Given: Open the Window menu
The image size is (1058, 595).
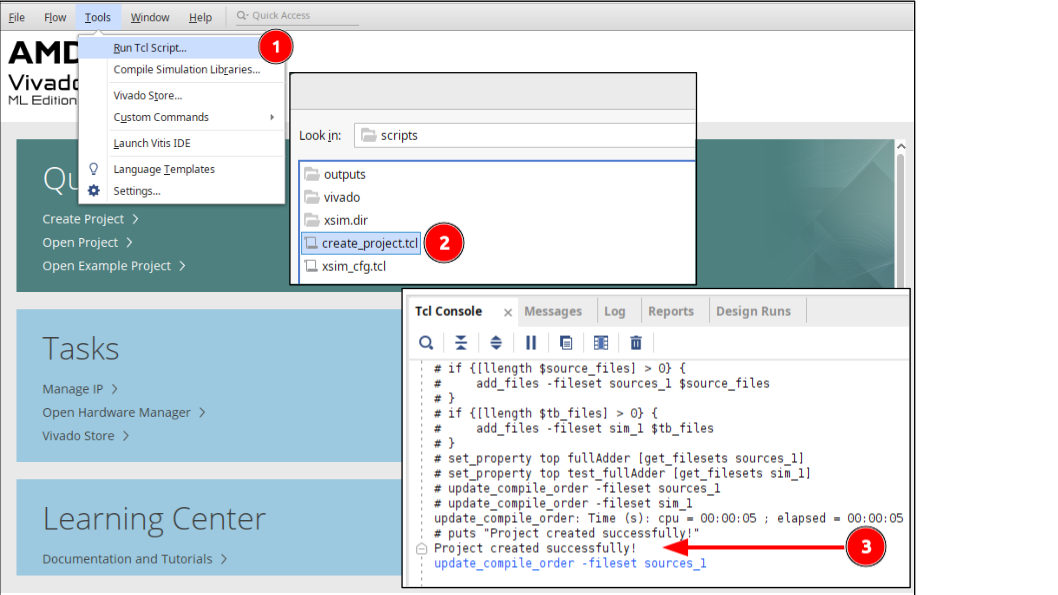Looking at the screenshot, I should tap(150, 17).
